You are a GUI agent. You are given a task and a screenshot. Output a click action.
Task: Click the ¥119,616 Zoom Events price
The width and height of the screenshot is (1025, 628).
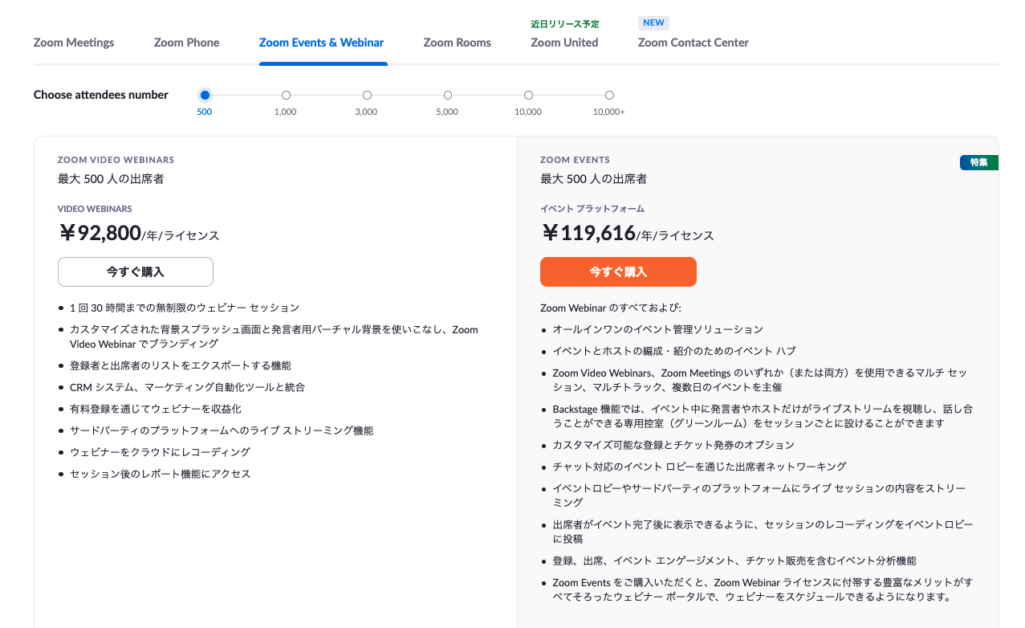tap(590, 234)
